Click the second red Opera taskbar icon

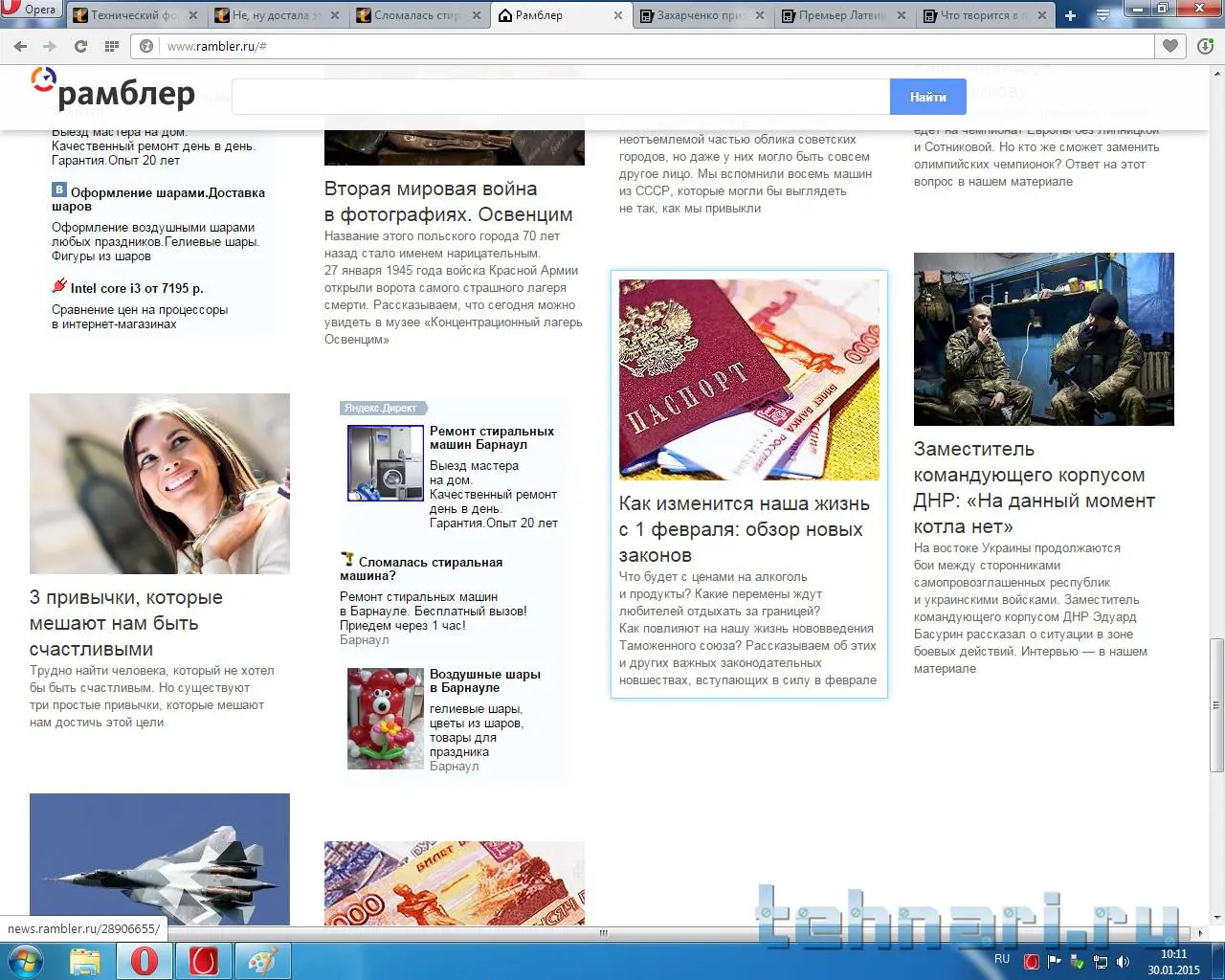(204, 961)
